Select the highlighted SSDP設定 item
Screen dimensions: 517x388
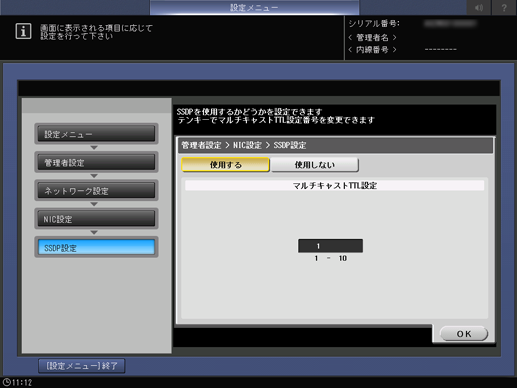click(96, 247)
